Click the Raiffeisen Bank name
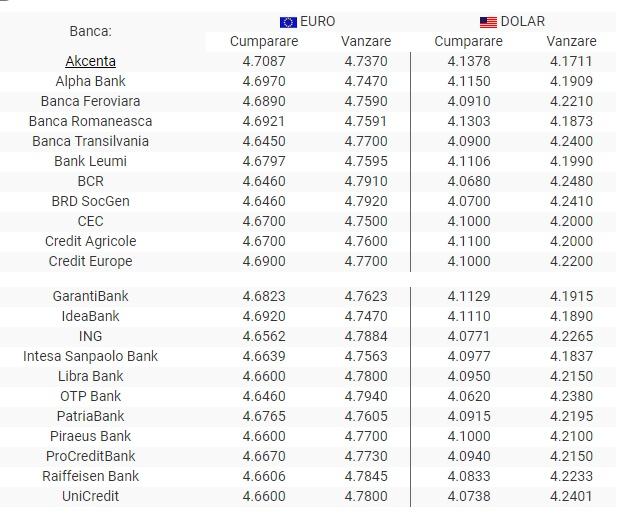 click(90, 476)
